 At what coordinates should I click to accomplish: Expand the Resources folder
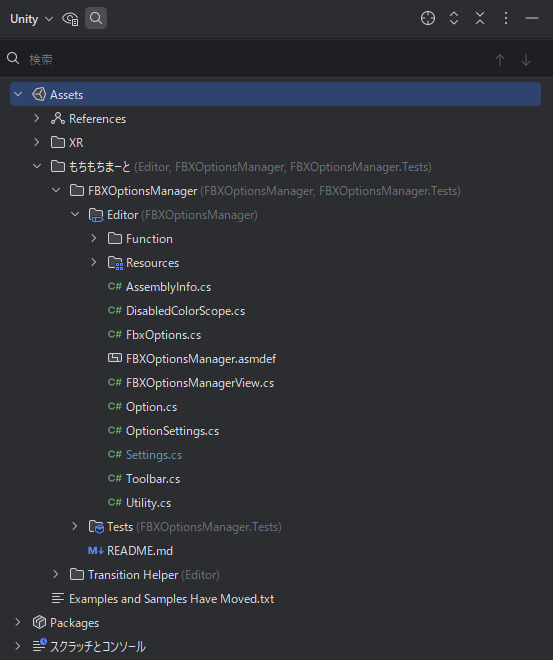point(94,262)
